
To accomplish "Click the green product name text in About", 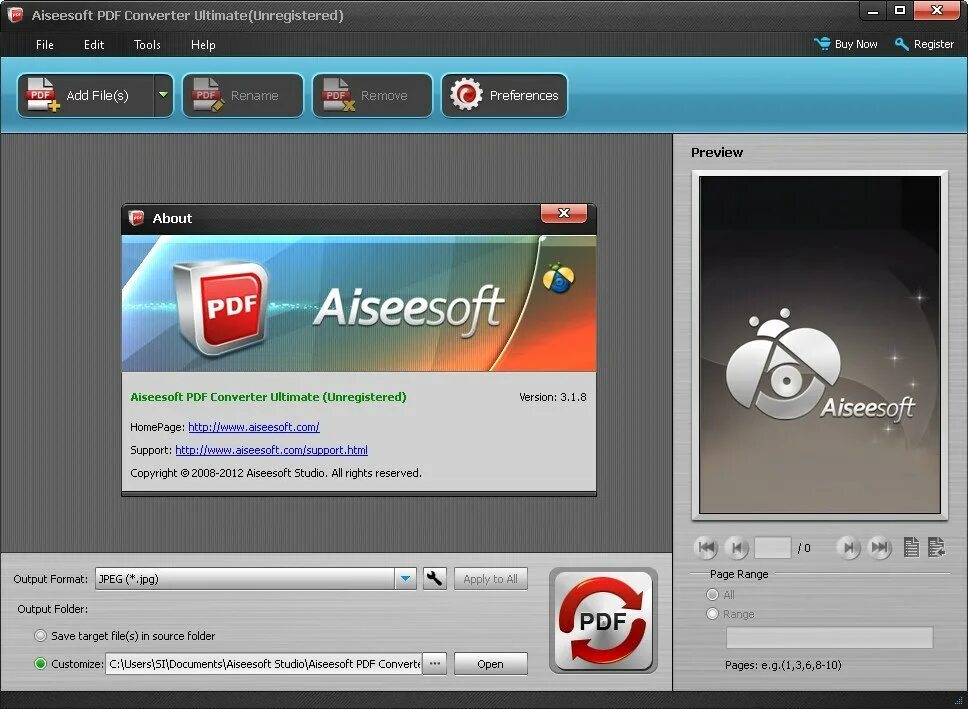I will point(269,397).
